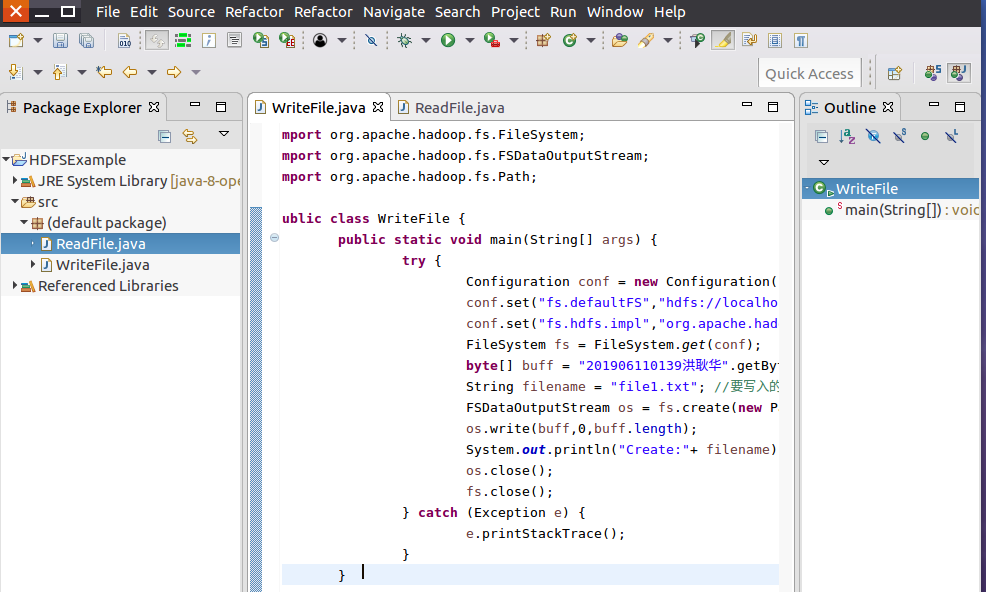This screenshot has width=986, height=592.
Task: Click the run with red grid icon
Action: coord(287,41)
